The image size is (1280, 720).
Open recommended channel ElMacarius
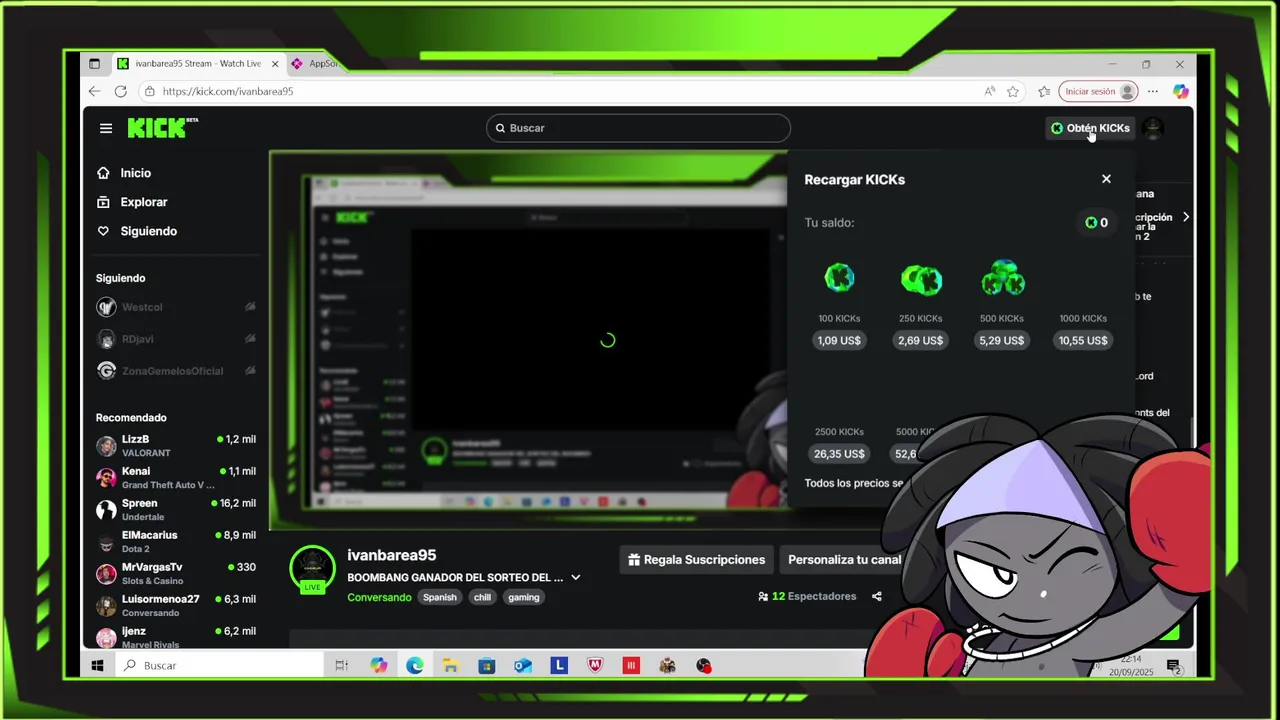pos(176,542)
